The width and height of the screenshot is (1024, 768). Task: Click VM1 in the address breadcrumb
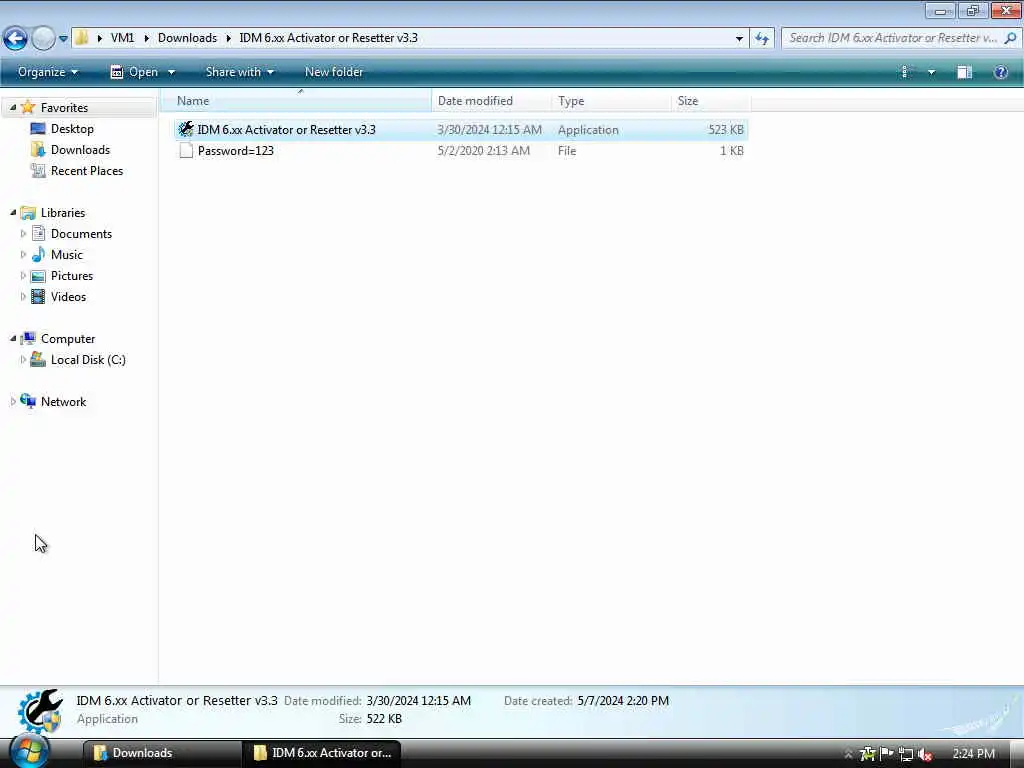122,38
